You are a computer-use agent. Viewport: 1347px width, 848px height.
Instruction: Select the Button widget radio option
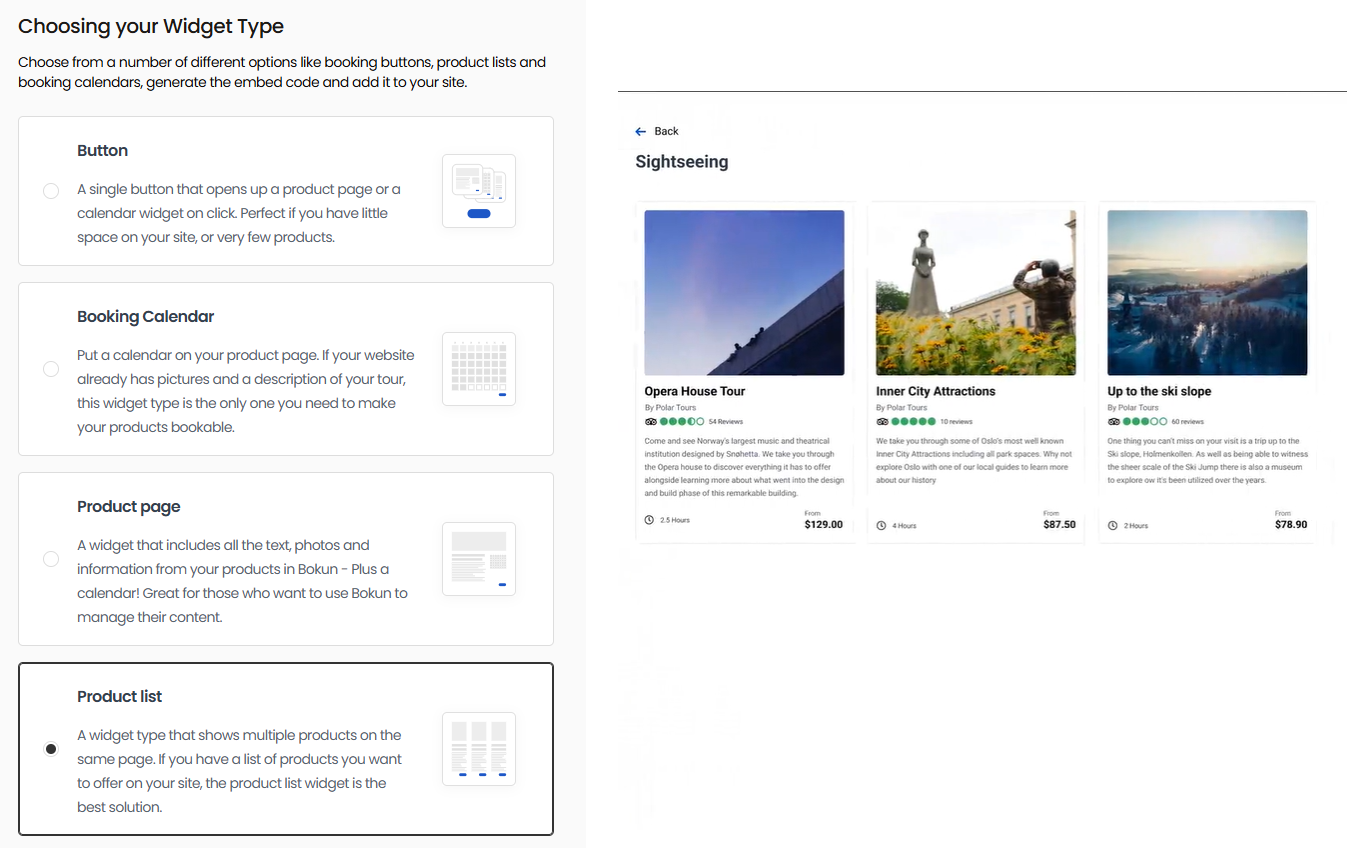(x=51, y=191)
